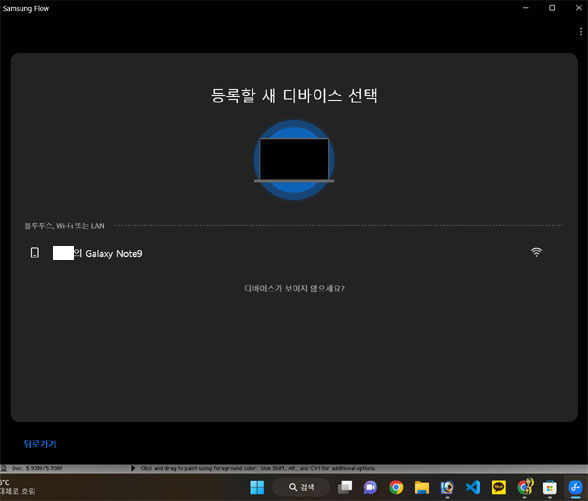Click the laptop illustration in blue circle

click(x=294, y=160)
